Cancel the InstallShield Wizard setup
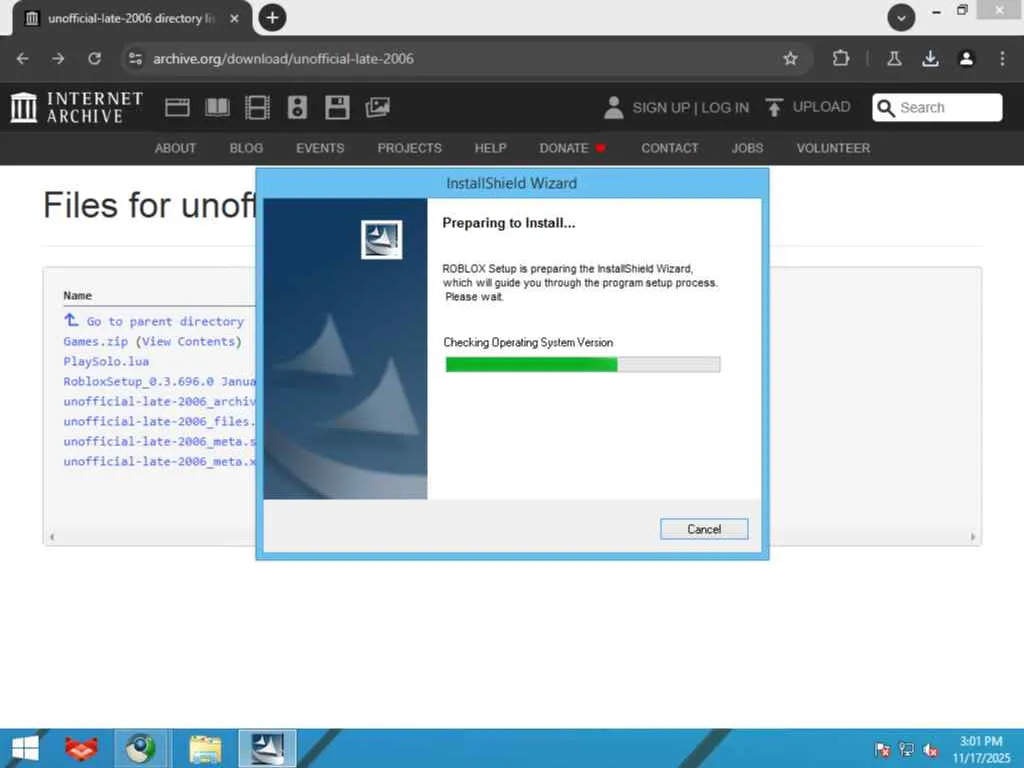The height and width of the screenshot is (768, 1024). [704, 529]
